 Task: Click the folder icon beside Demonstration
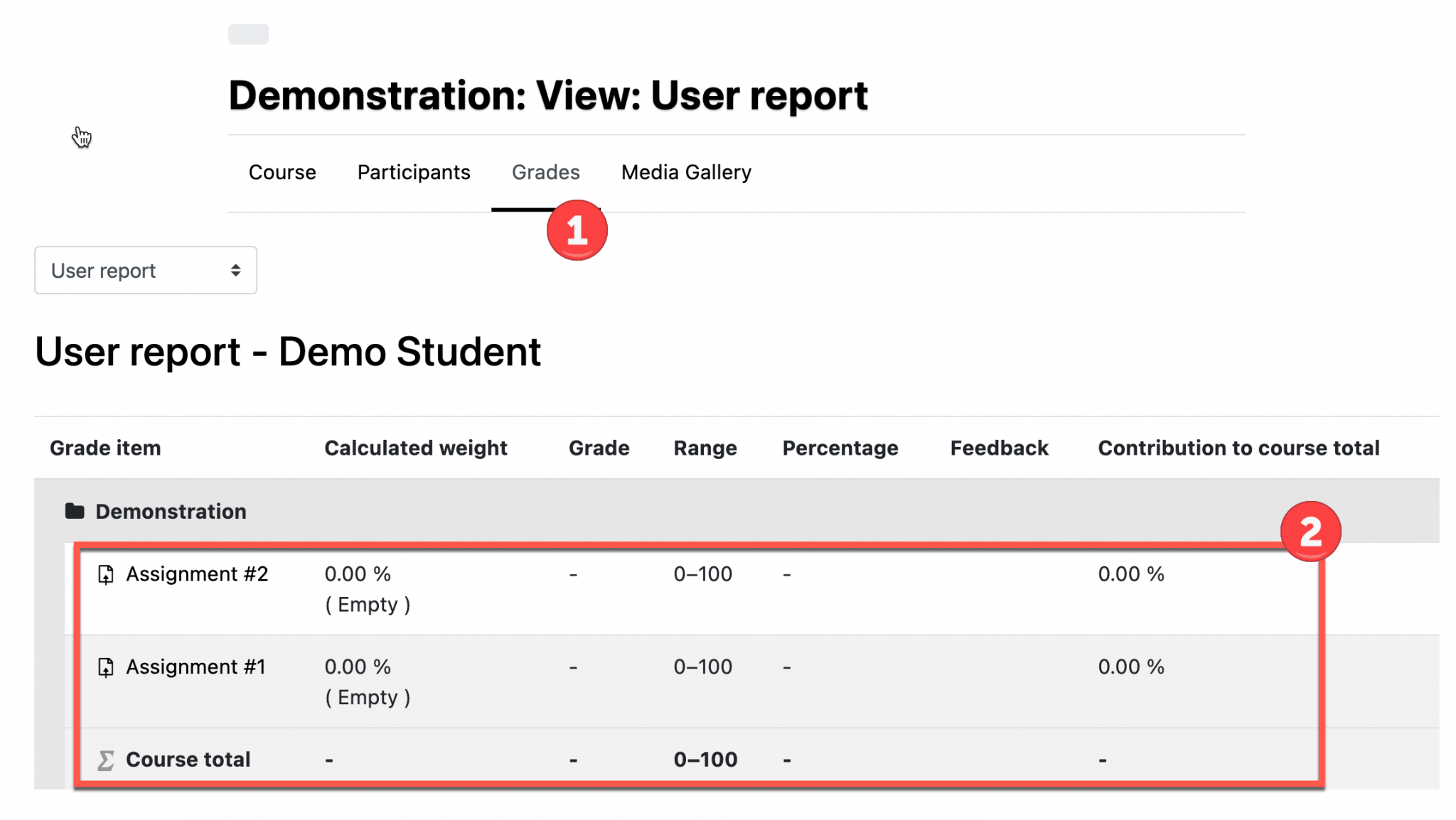tap(75, 511)
